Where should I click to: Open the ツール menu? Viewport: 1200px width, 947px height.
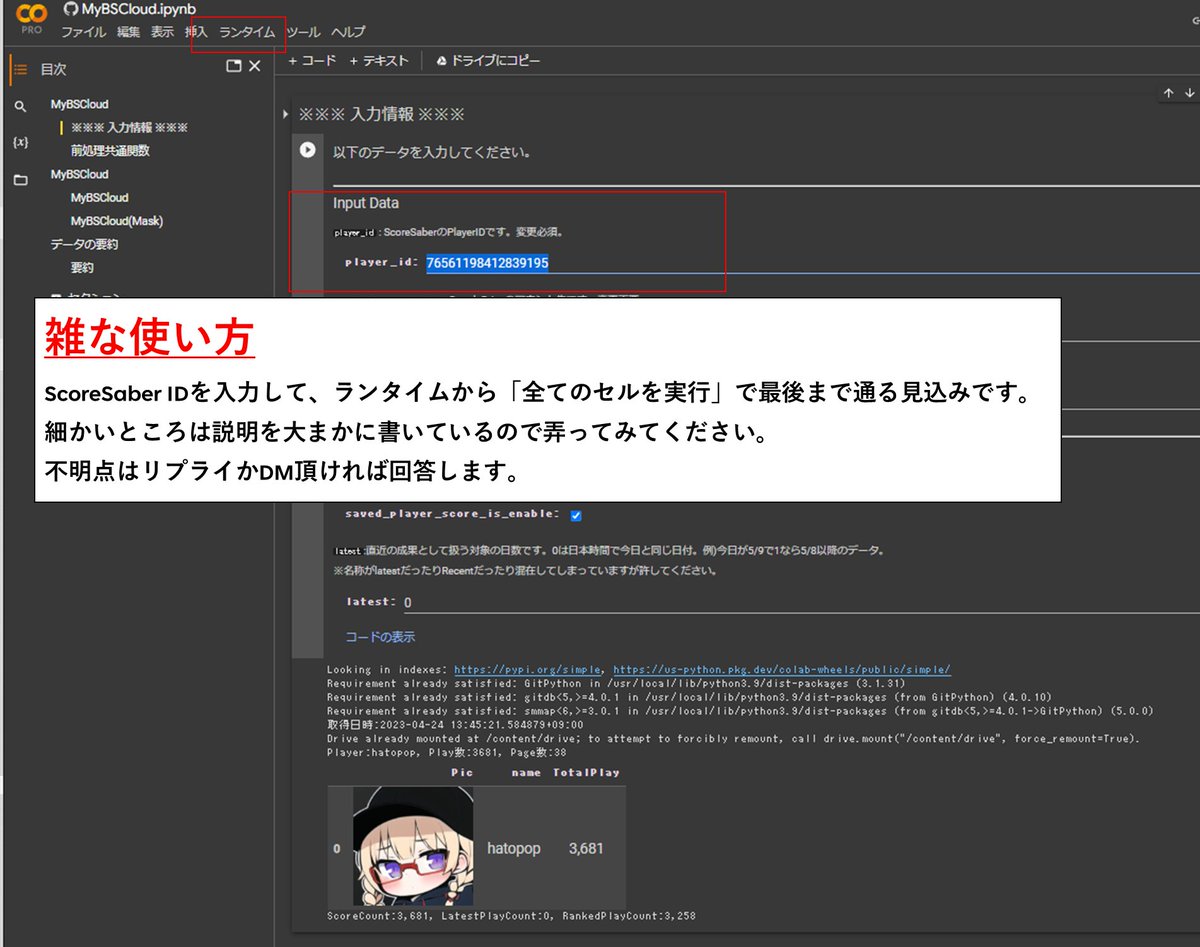[x=303, y=32]
